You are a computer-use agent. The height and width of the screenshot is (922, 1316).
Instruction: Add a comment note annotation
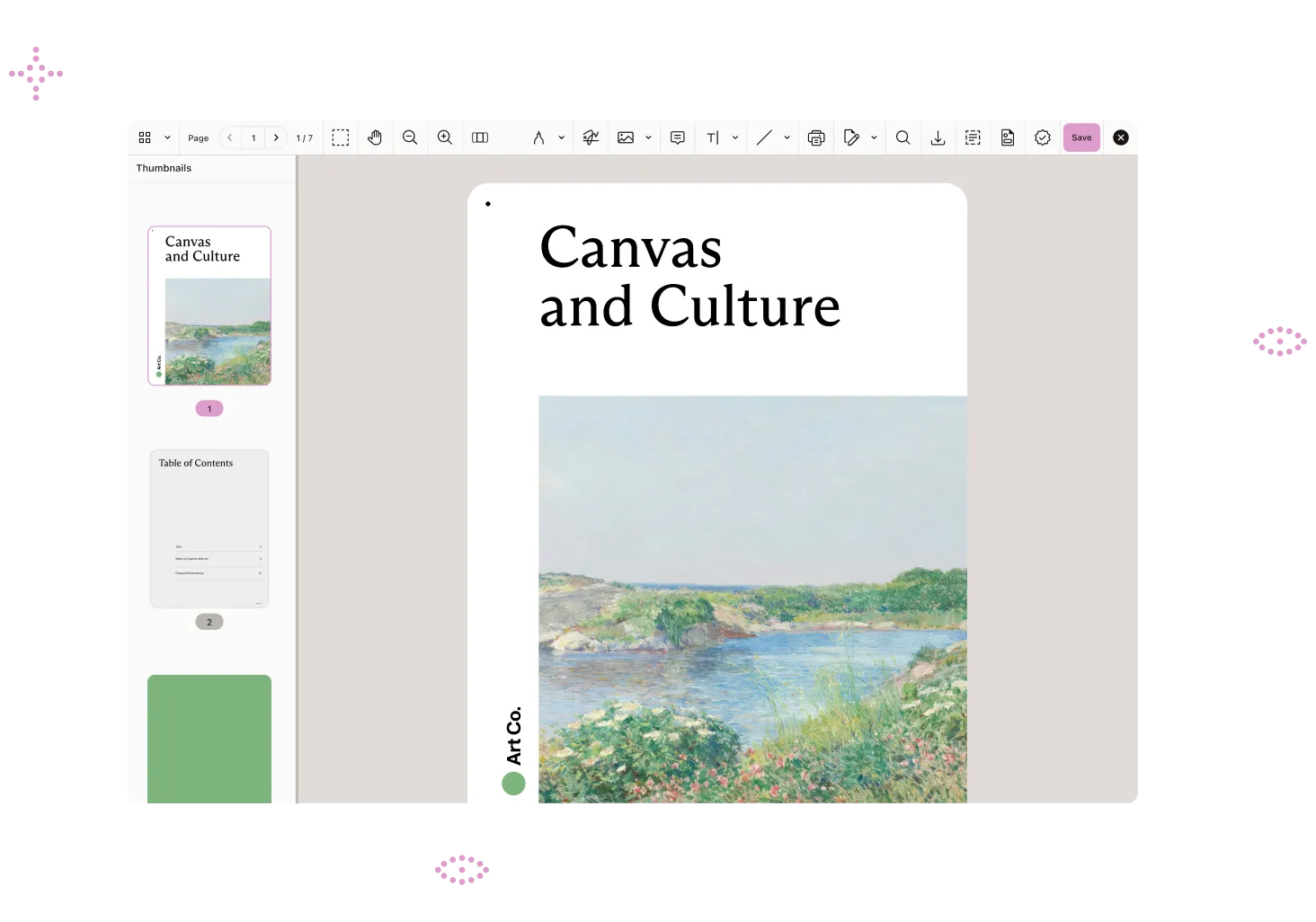point(678,137)
